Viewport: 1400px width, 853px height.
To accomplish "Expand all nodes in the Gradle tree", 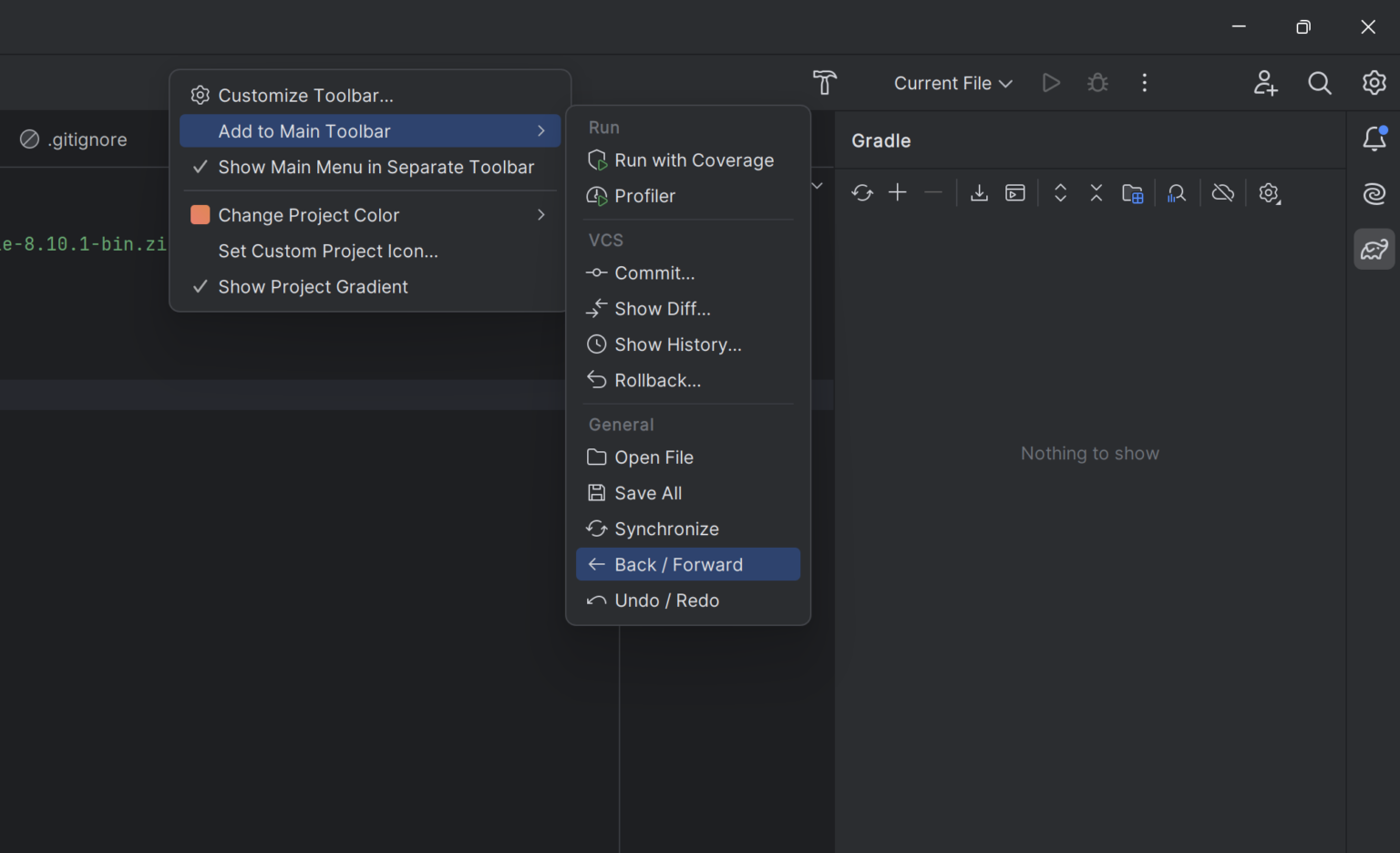I will pyautogui.click(x=1060, y=192).
